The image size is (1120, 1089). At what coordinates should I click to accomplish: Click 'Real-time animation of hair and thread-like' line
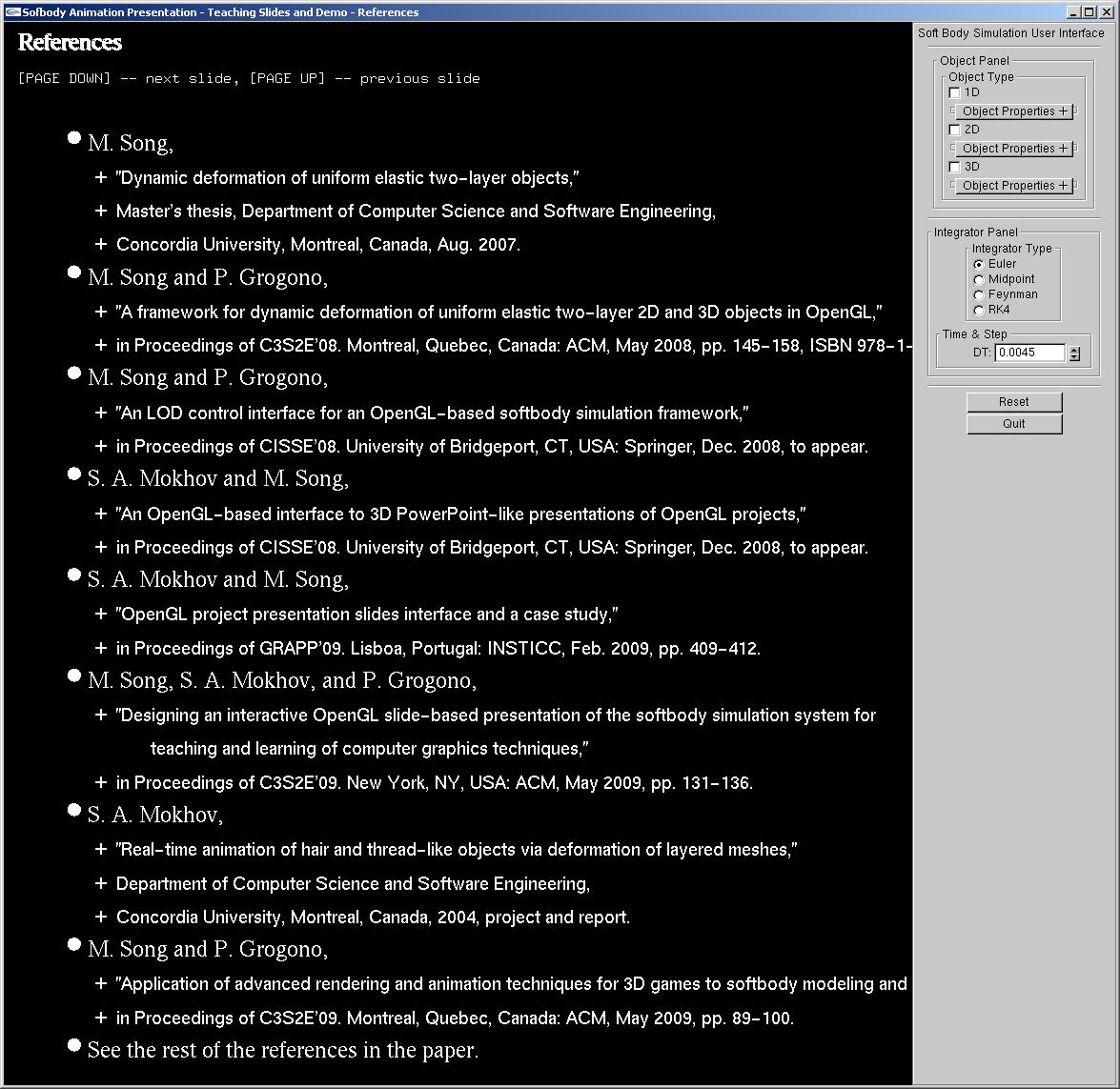[458, 850]
